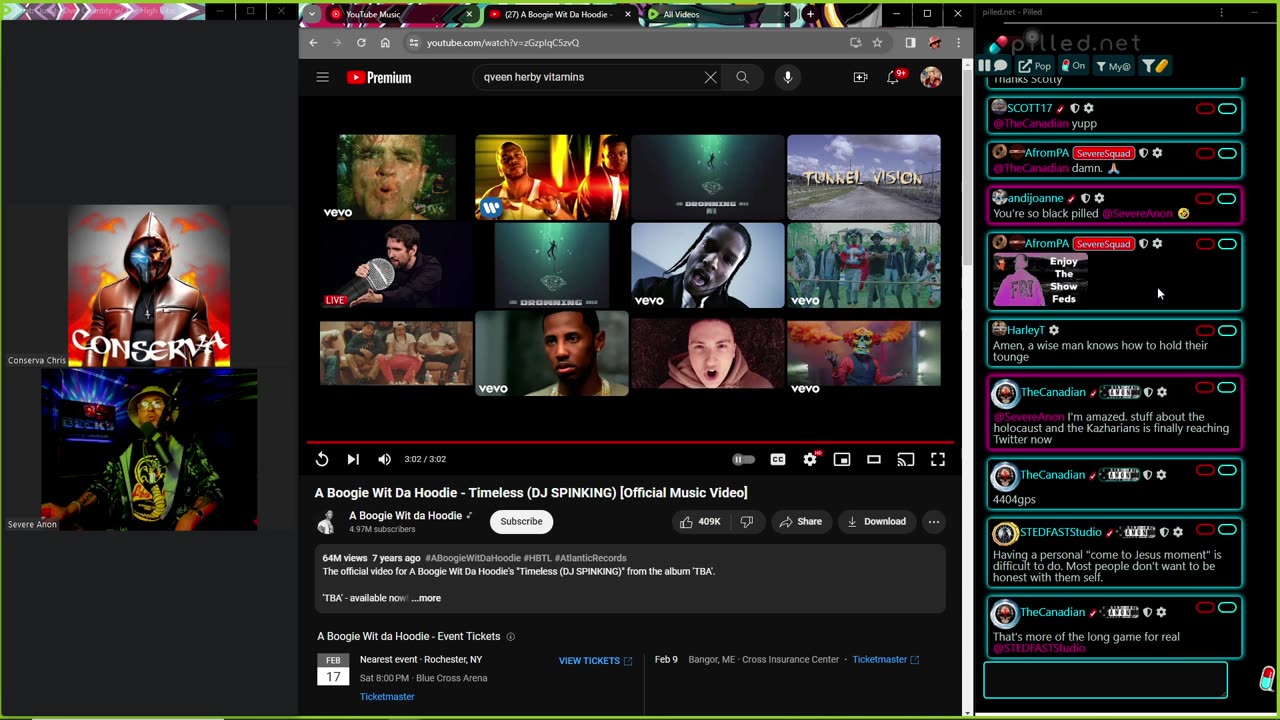The image size is (1280, 720).
Task: Share the Timeless music video
Action: 800,521
